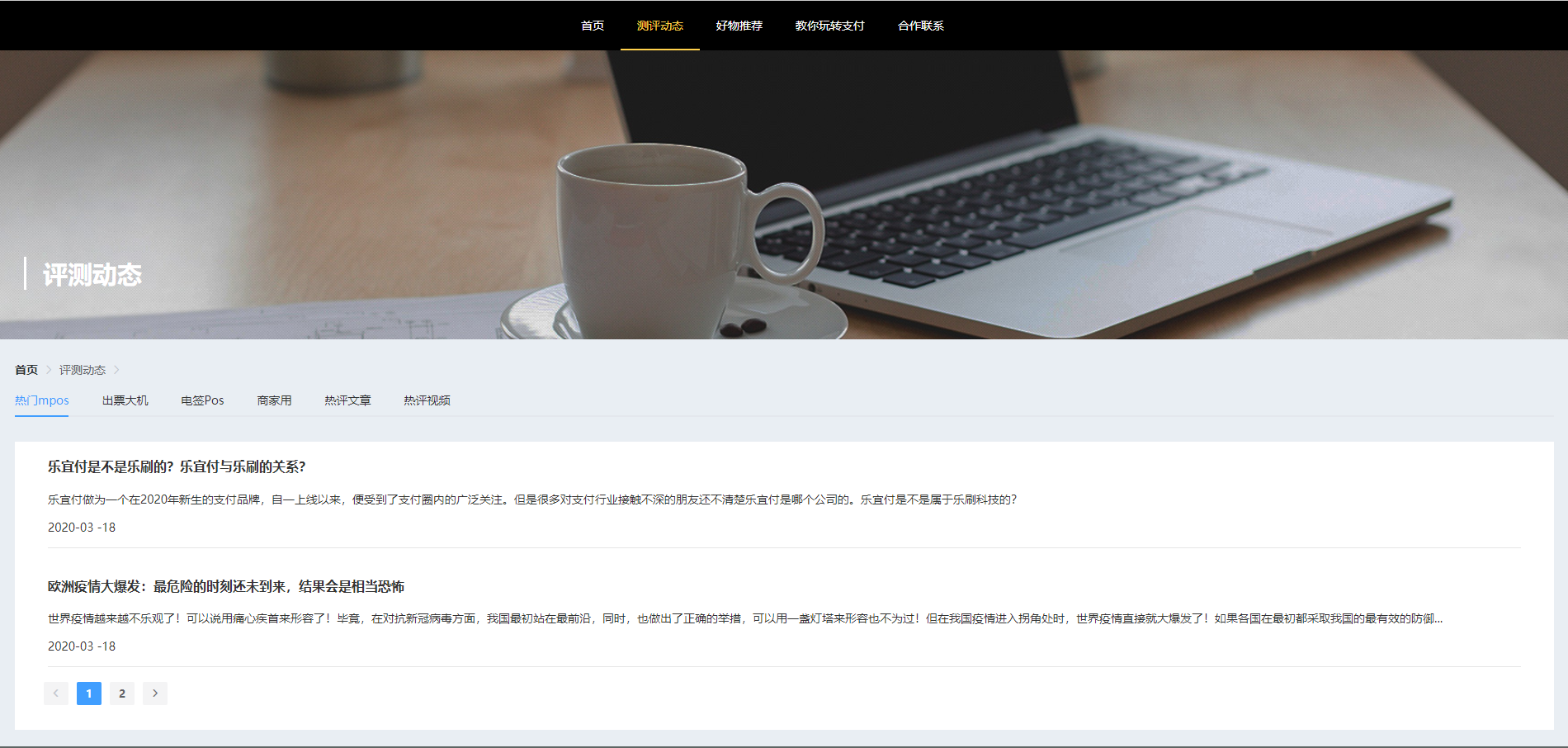Screen dimensions: 1568x748
Task: Switch to the 出票大机 category
Action: tap(124, 400)
